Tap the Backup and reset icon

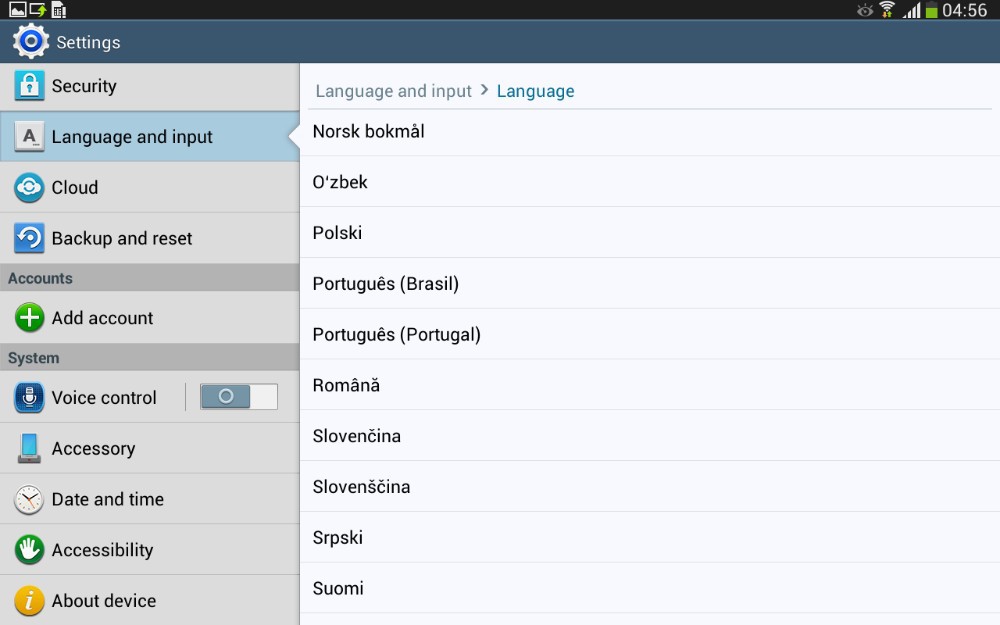29,238
